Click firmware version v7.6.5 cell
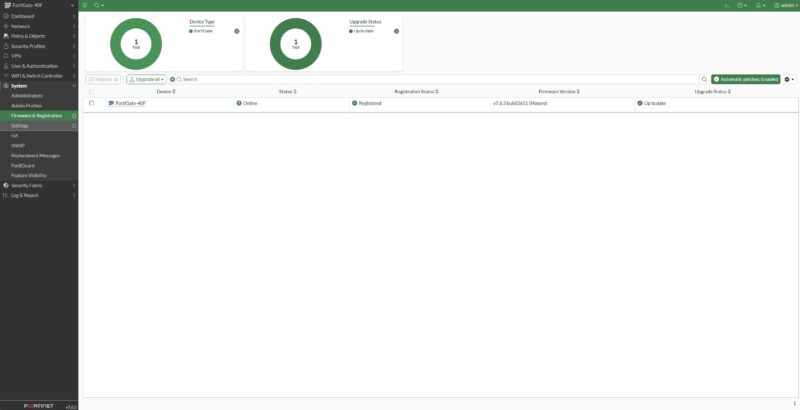The width and height of the screenshot is (800, 410). (519, 103)
